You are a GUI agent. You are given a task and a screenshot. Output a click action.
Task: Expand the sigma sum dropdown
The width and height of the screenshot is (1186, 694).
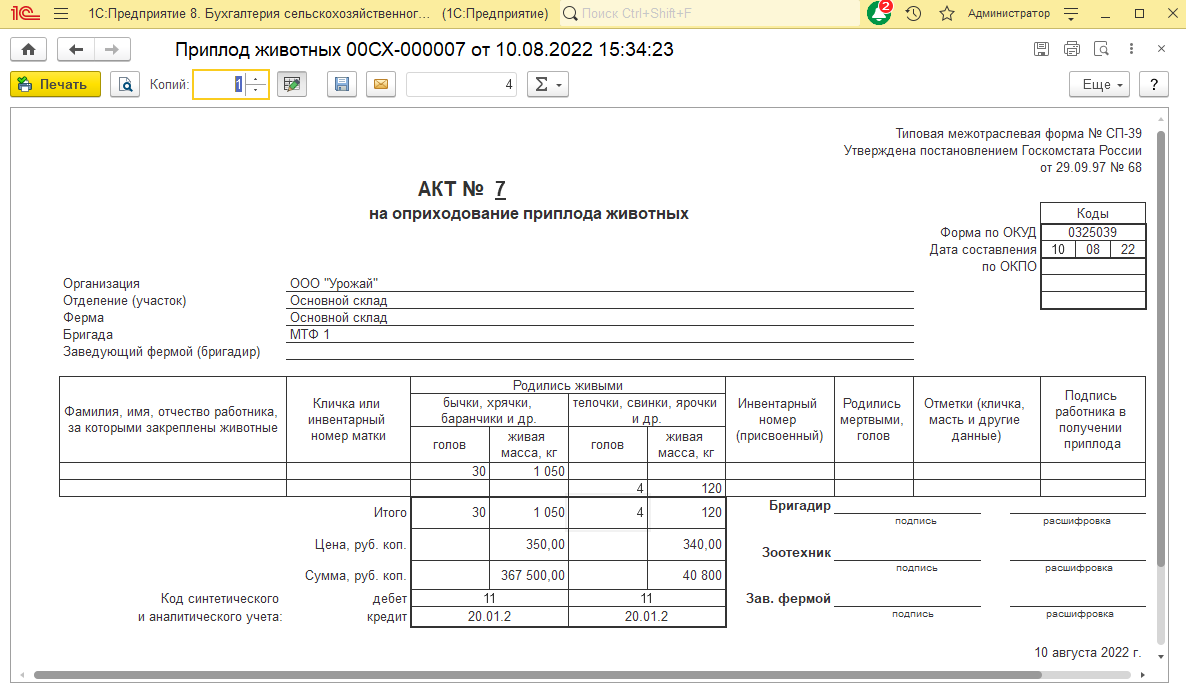546,85
